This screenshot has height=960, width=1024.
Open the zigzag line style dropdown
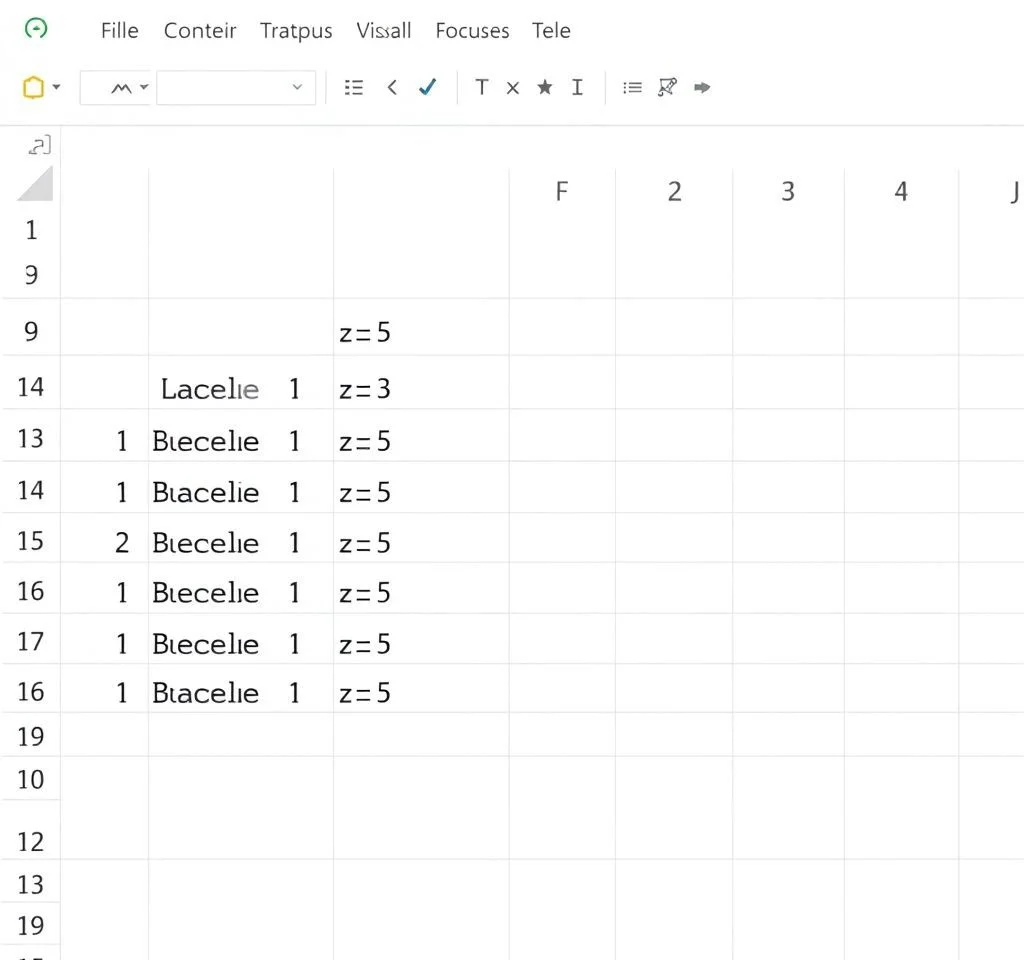coord(116,88)
